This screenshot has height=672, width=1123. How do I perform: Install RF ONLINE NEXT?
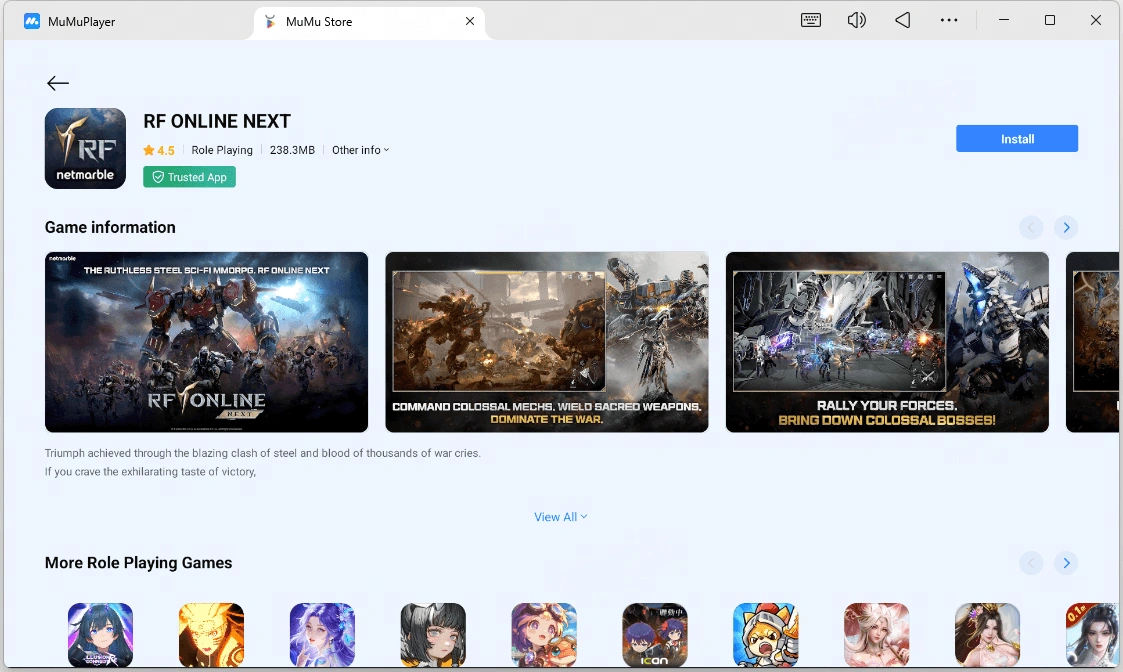[1016, 139]
